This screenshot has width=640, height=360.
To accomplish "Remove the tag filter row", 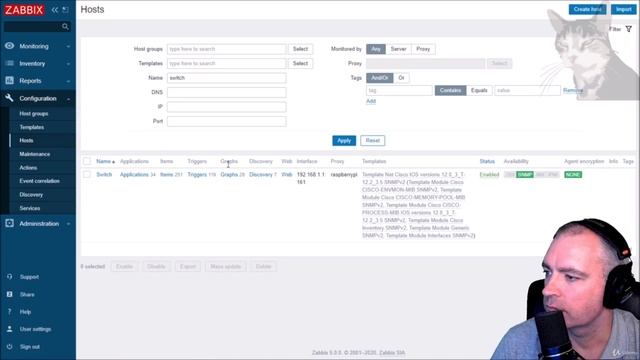I will 573,90.
